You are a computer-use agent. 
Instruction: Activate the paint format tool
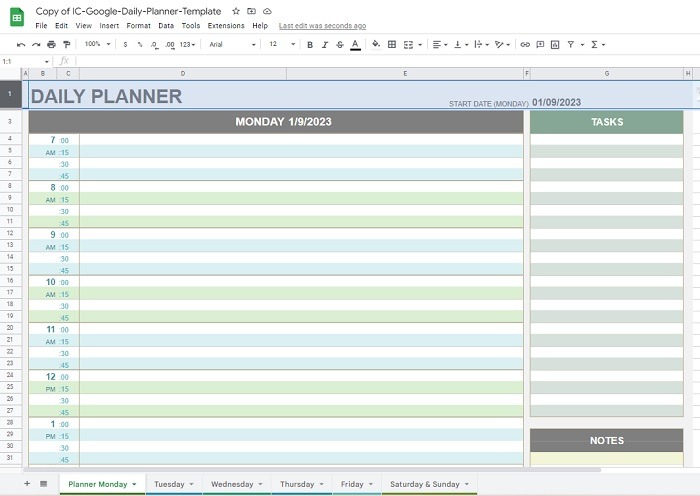[67, 45]
